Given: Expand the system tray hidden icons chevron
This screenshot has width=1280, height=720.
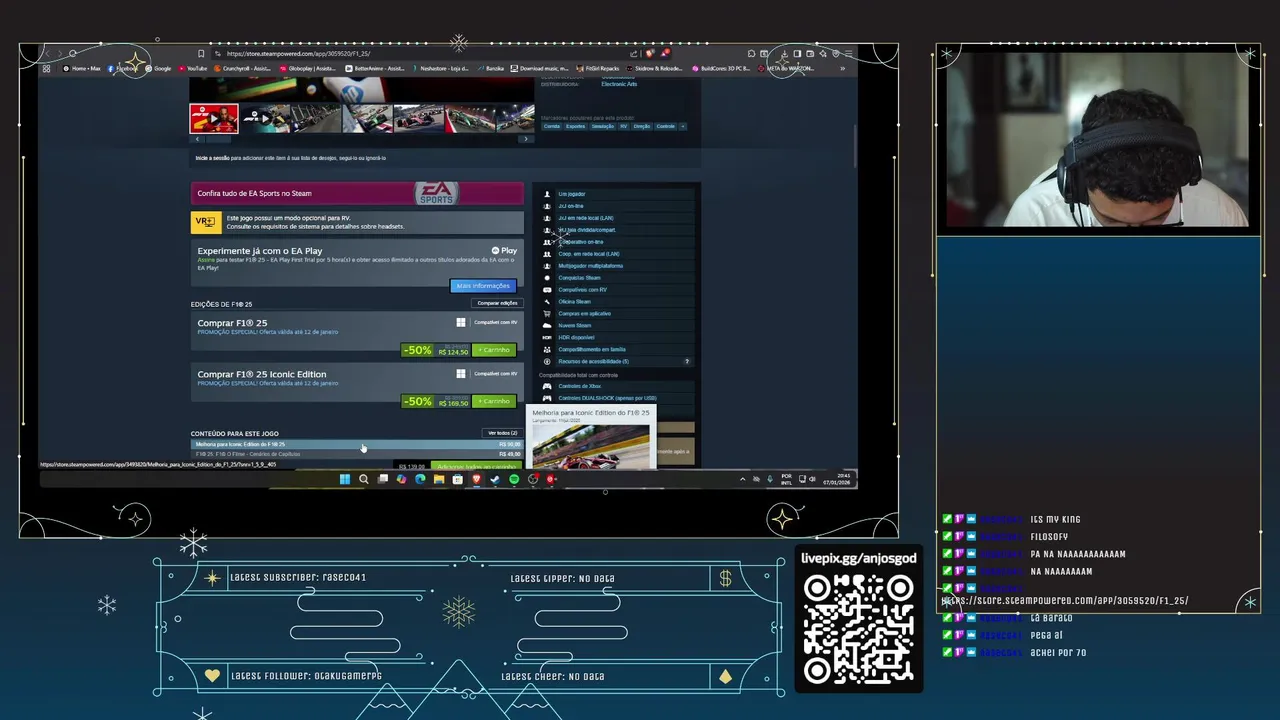Looking at the screenshot, I should 742,480.
